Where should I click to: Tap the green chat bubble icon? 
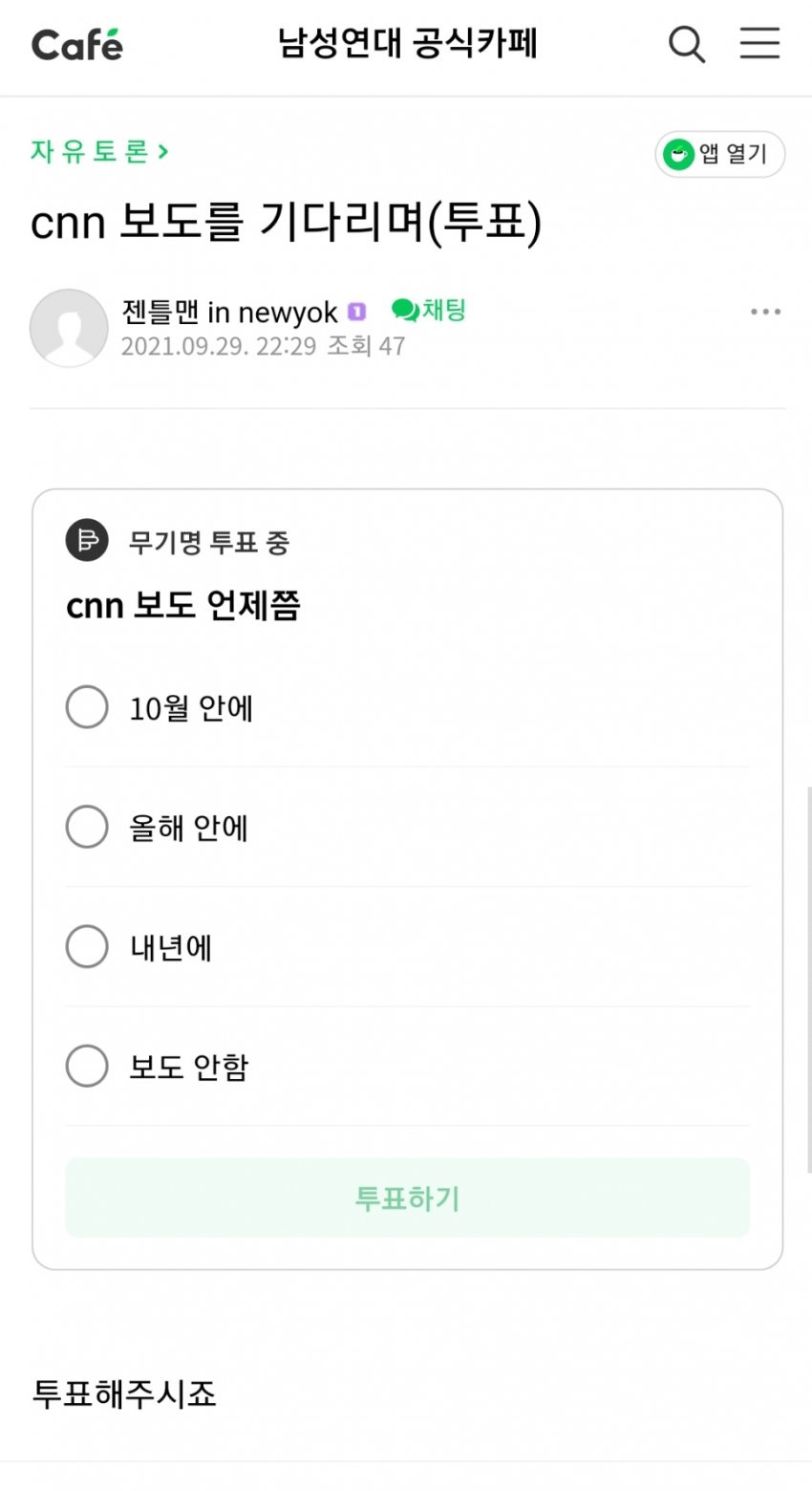pos(405,310)
